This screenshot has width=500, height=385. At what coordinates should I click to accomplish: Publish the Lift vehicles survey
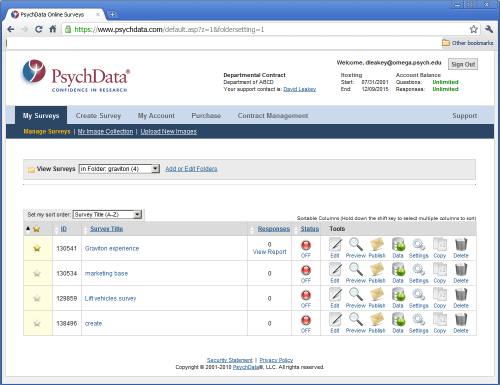click(x=377, y=298)
